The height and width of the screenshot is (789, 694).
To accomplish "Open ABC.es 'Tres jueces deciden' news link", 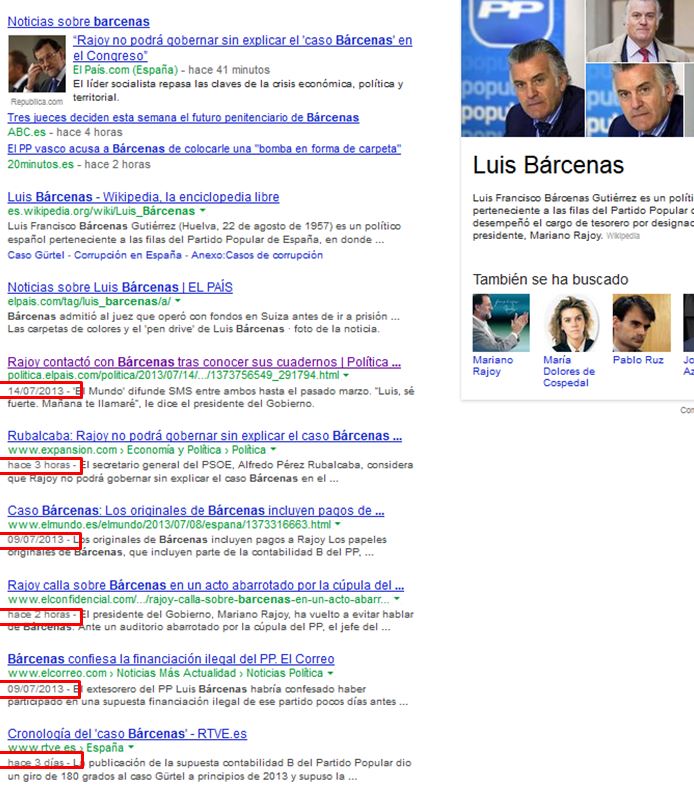I will tap(183, 117).
